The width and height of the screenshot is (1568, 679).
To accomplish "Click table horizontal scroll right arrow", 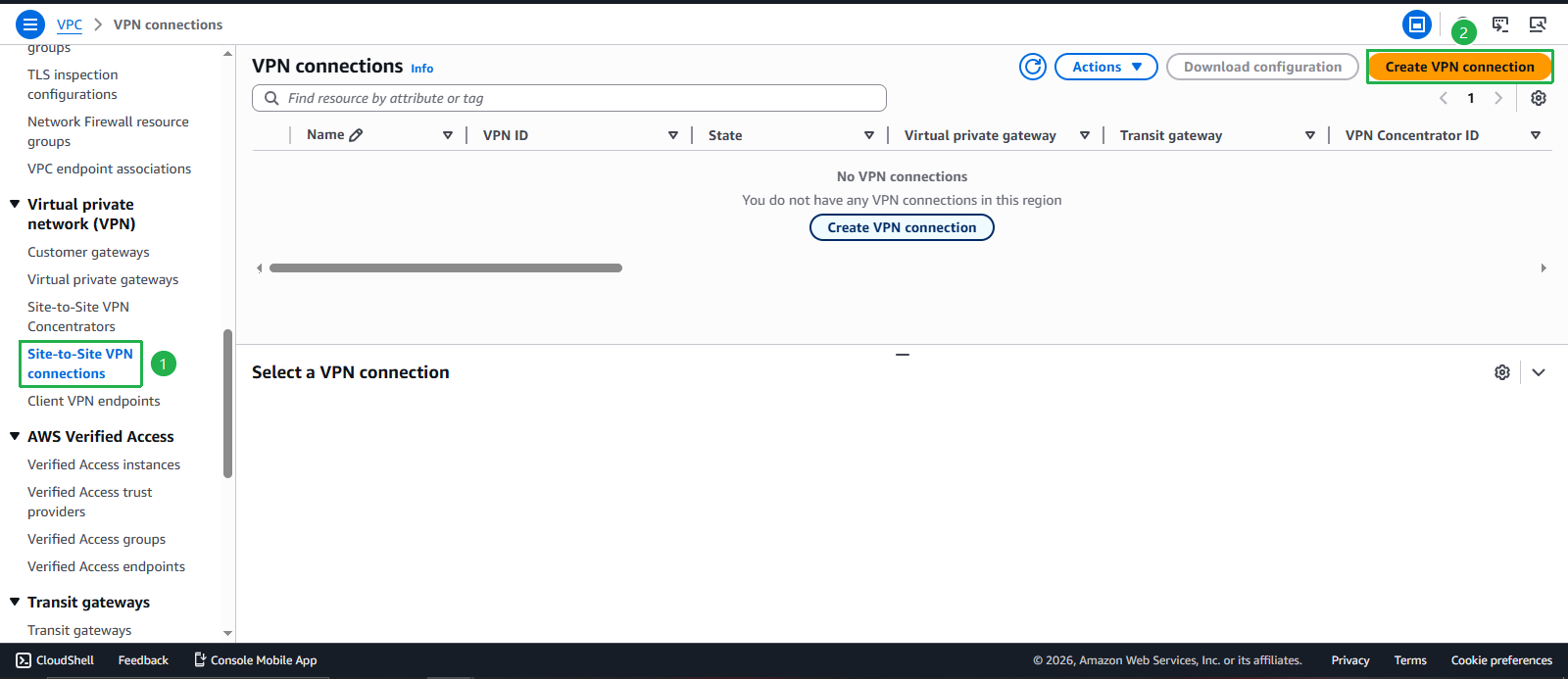I will pyautogui.click(x=1543, y=267).
